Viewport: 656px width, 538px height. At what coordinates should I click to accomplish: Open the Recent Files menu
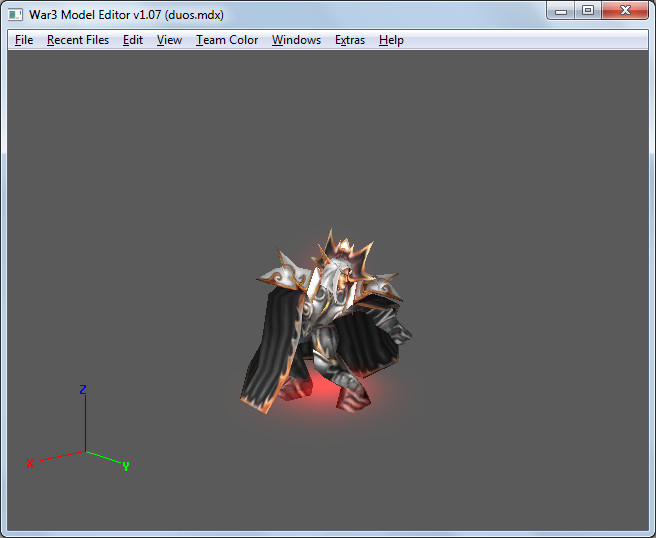point(78,40)
